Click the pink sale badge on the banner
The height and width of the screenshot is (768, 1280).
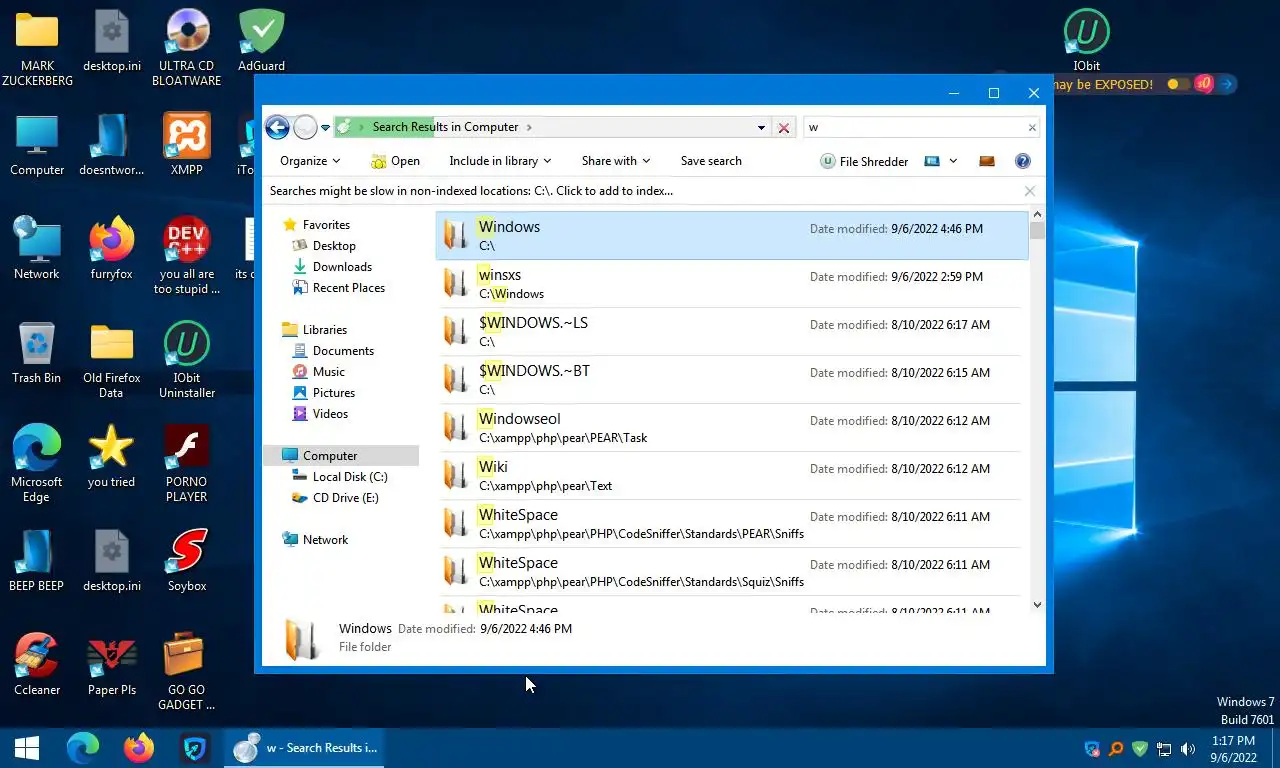coord(1204,84)
